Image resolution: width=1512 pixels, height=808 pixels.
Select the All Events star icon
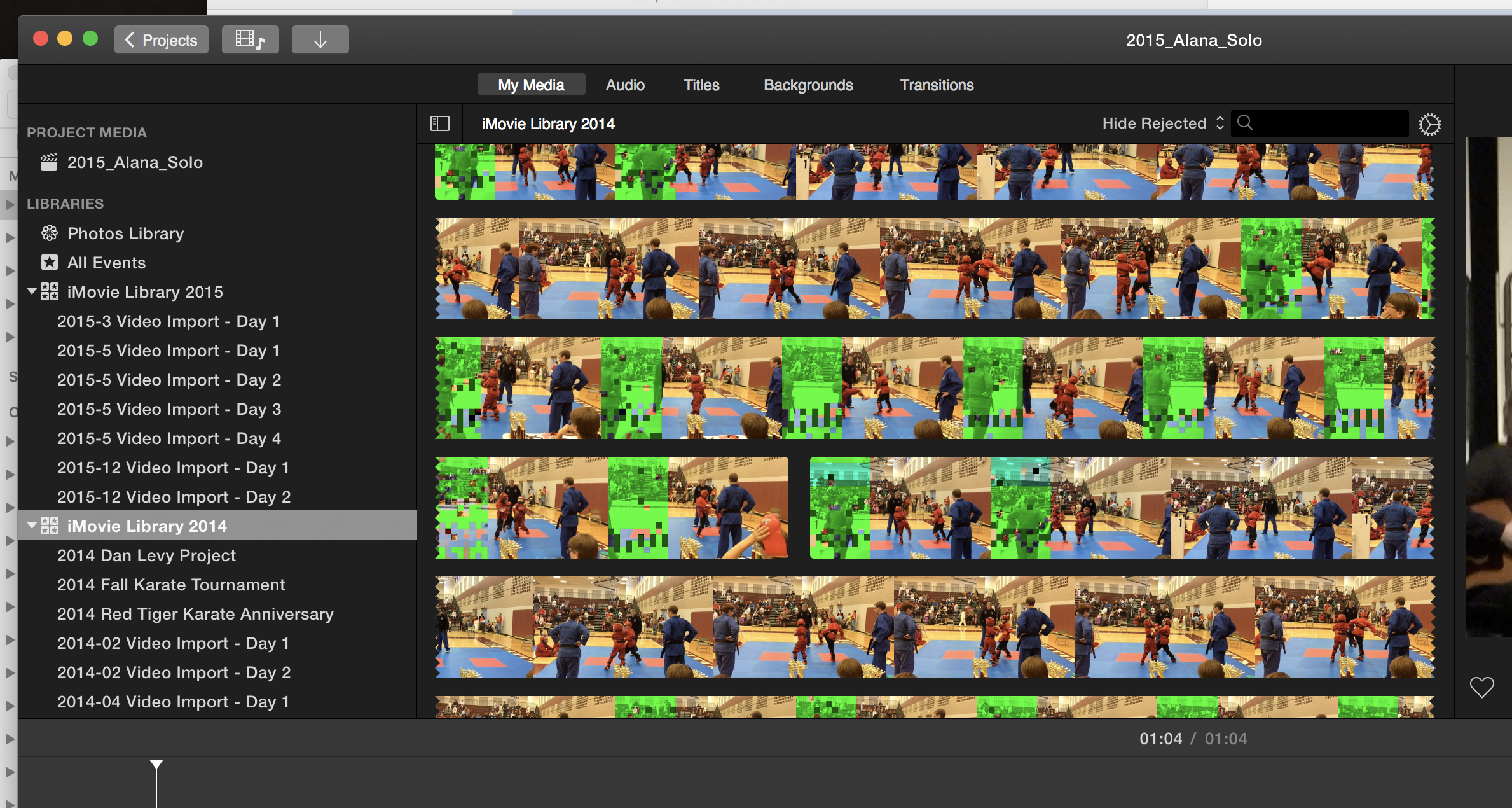pos(50,263)
